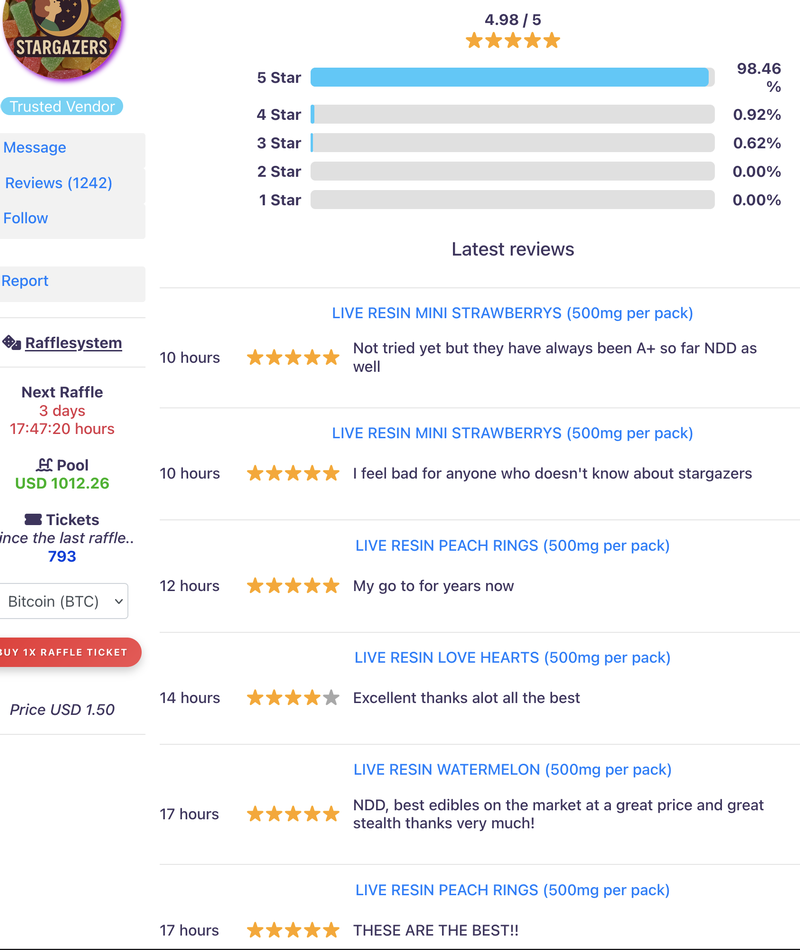Select Follow in the vendor sidebar
This screenshot has width=800, height=950.
click(26, 218)
